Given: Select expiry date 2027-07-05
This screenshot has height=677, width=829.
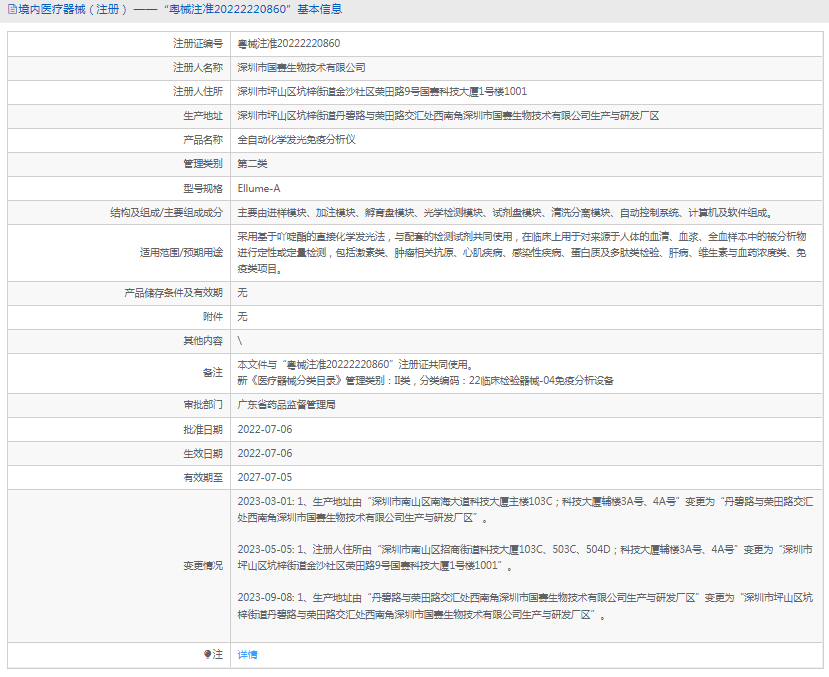Looking at the screenshot, I should (x=264, y=477).
